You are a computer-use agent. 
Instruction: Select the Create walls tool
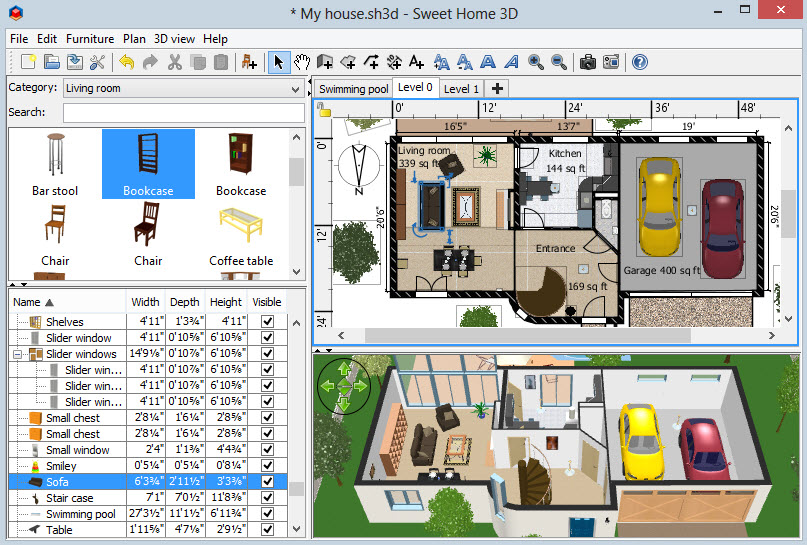click(325, 62)
